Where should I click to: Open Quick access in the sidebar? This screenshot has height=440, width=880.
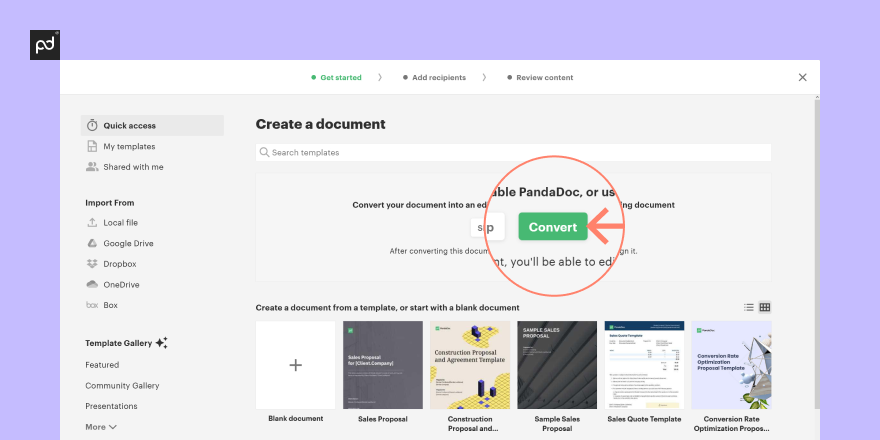pyautogui.click(x=152, y=126)
